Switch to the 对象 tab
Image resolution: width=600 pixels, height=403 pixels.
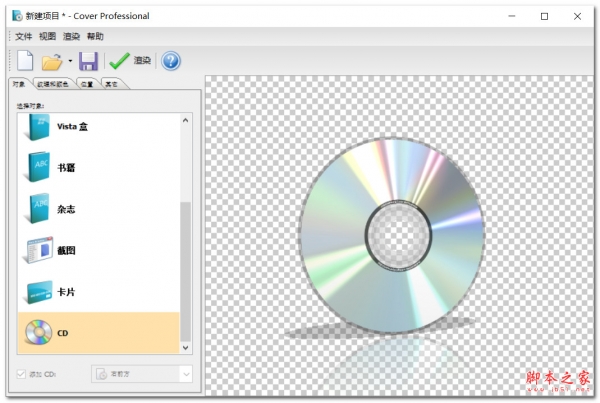pyautogui.click(x=19, y=84)
